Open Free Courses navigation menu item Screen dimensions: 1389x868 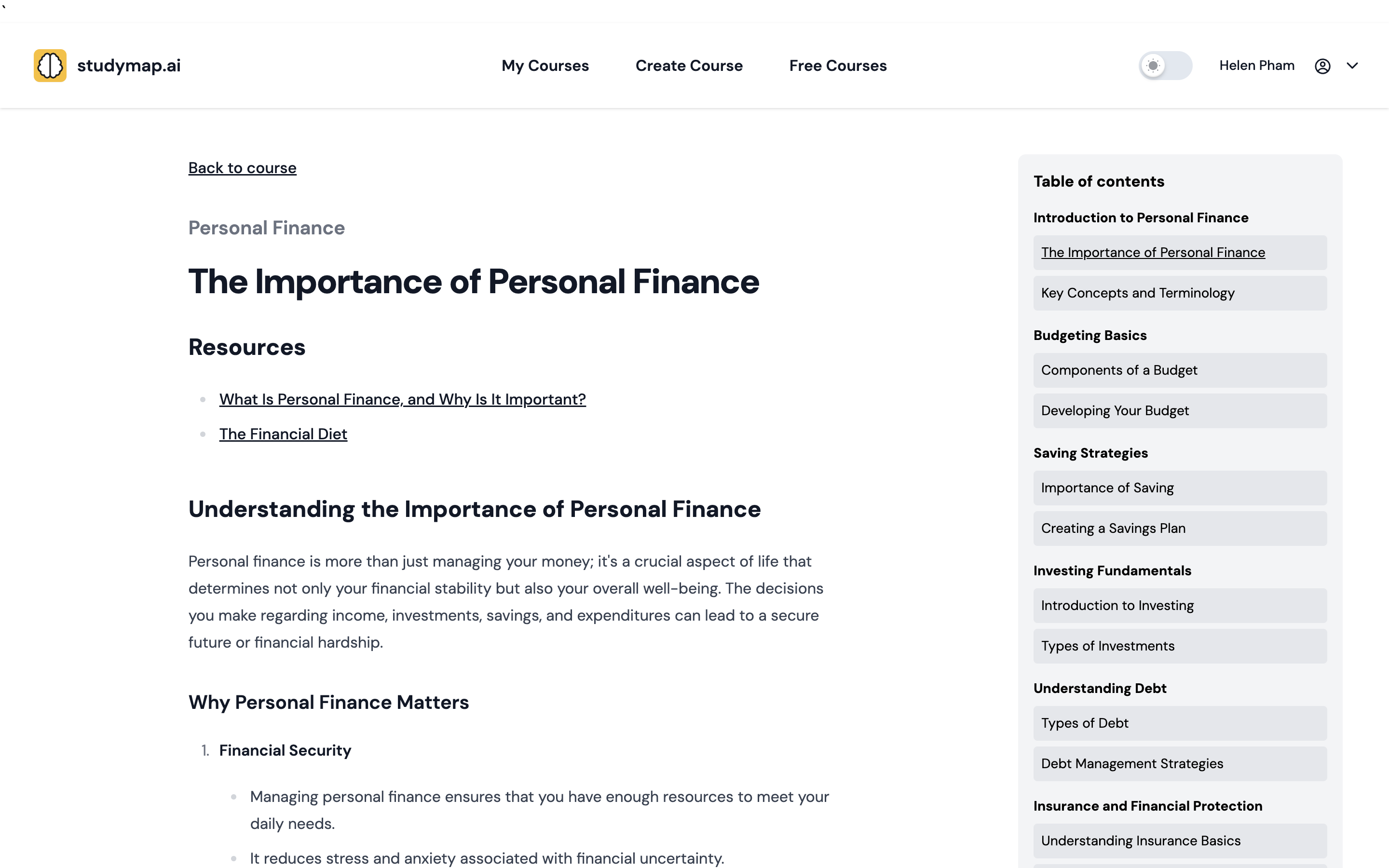(838, 65)
